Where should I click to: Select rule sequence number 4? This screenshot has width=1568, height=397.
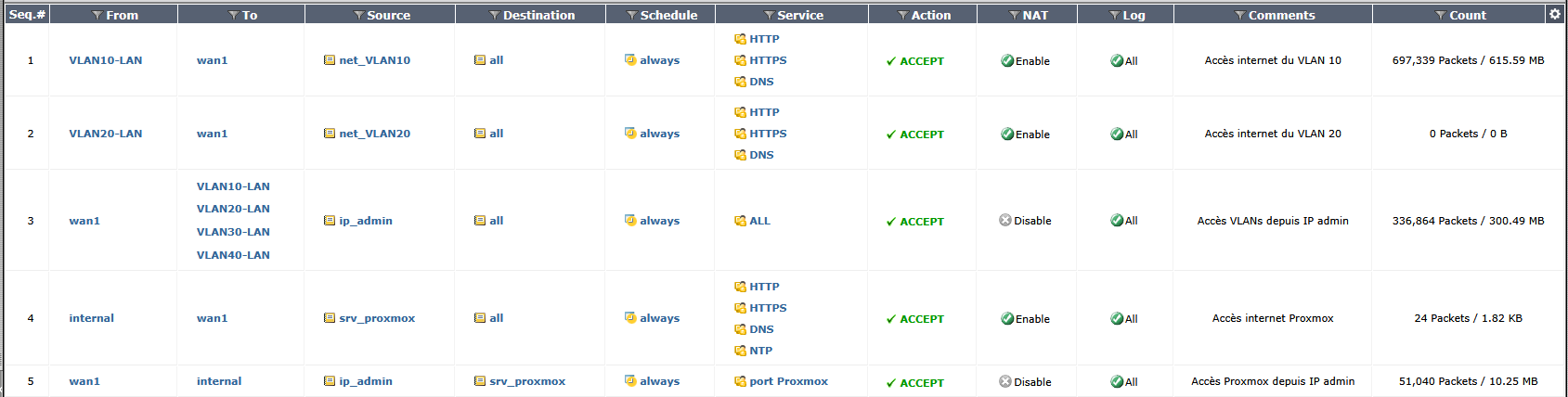(x=31, y=318)
